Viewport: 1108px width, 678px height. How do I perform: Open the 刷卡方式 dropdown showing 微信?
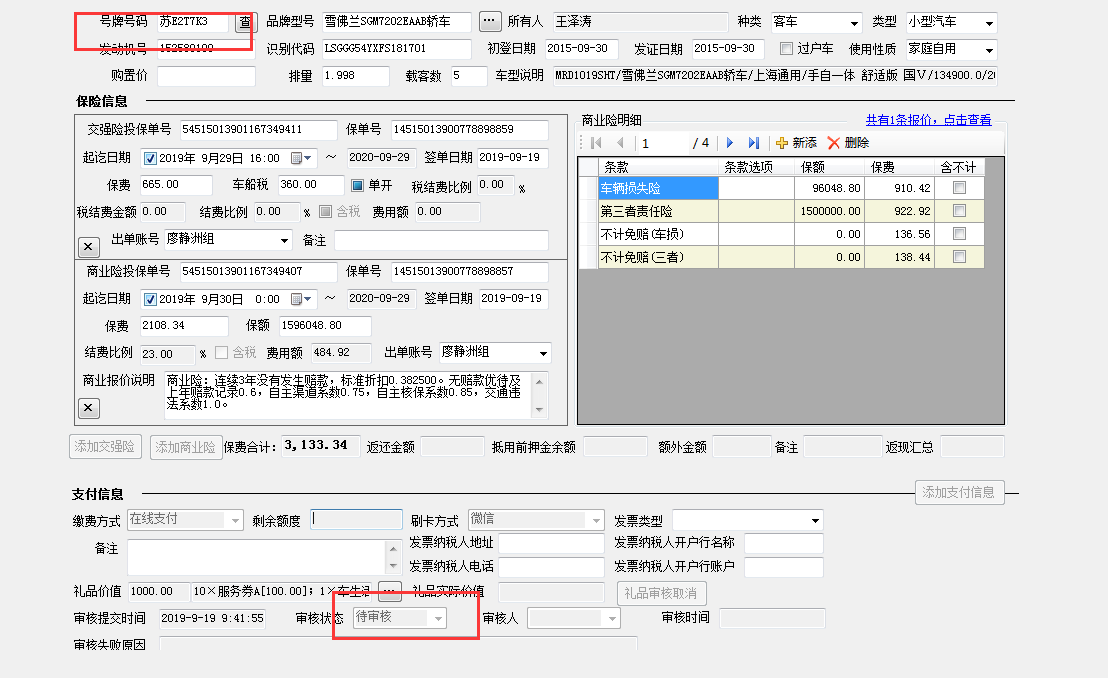click(596, 520)
